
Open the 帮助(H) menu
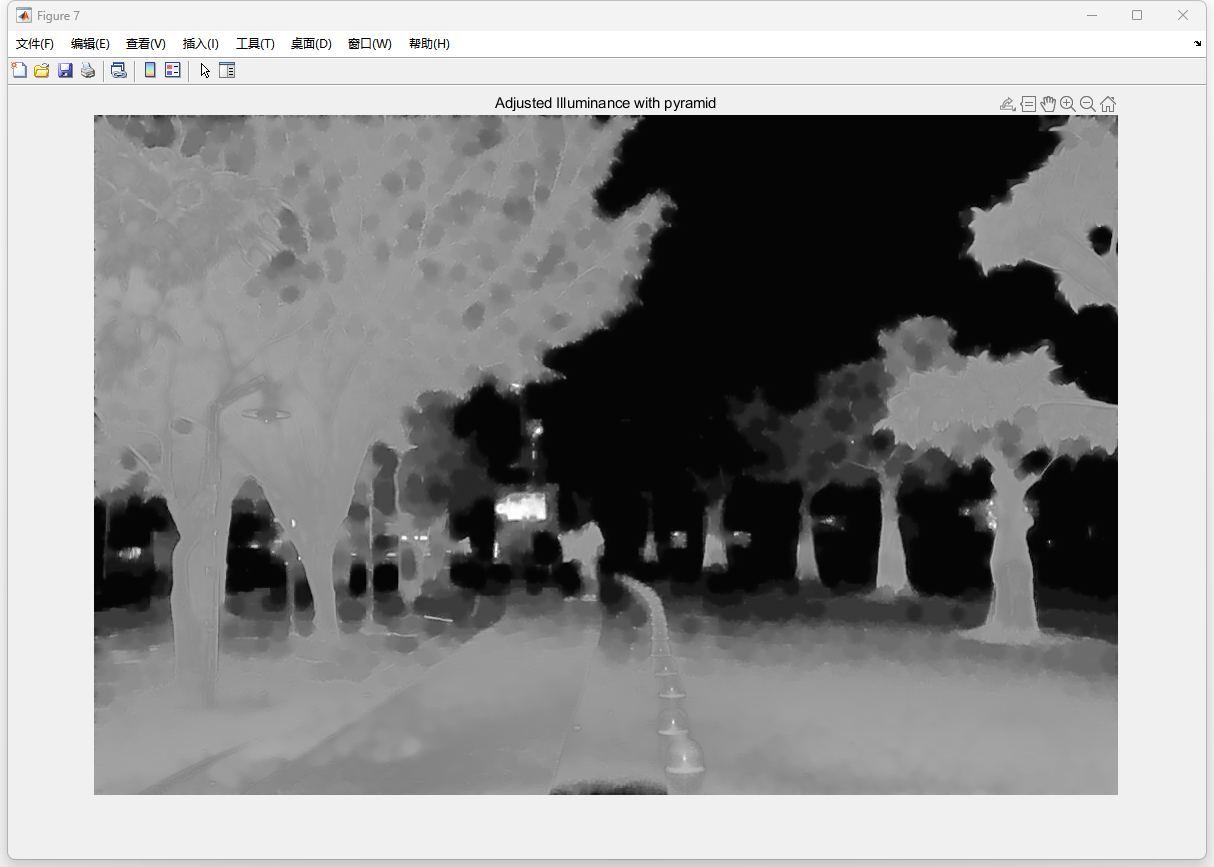(x=429, y=44)
